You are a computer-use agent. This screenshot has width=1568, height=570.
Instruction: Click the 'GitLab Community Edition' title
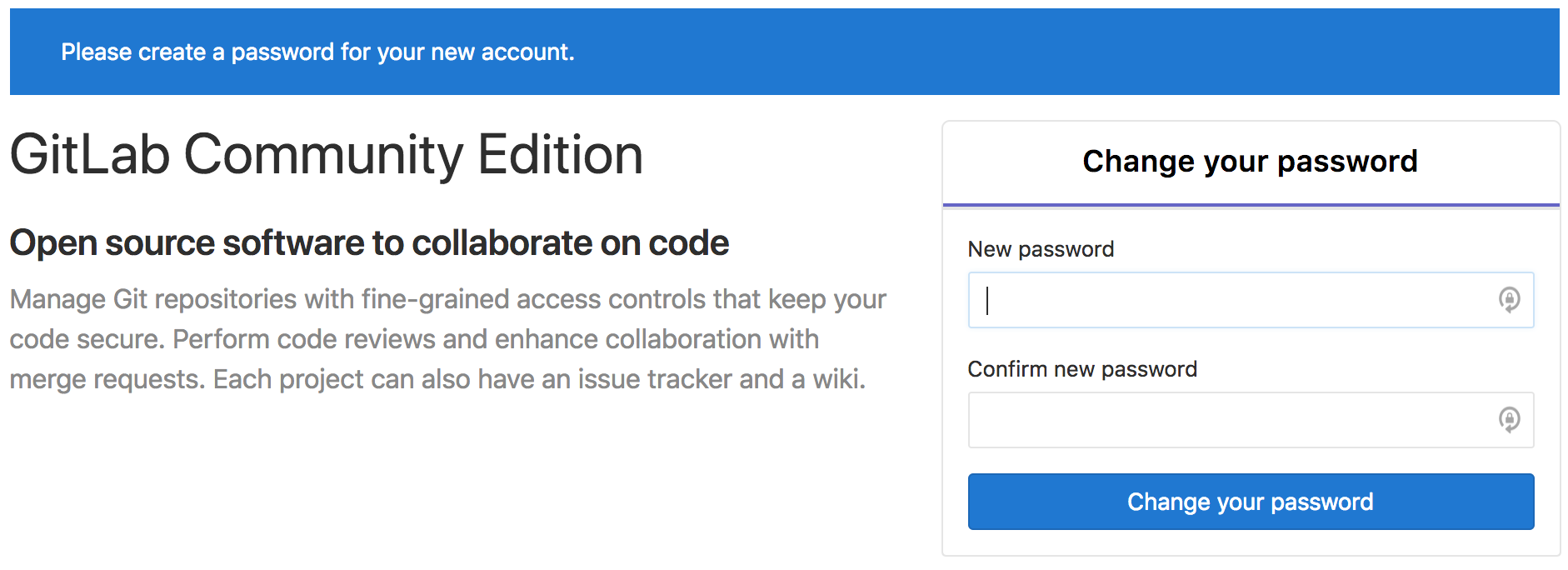coord(327,155)
